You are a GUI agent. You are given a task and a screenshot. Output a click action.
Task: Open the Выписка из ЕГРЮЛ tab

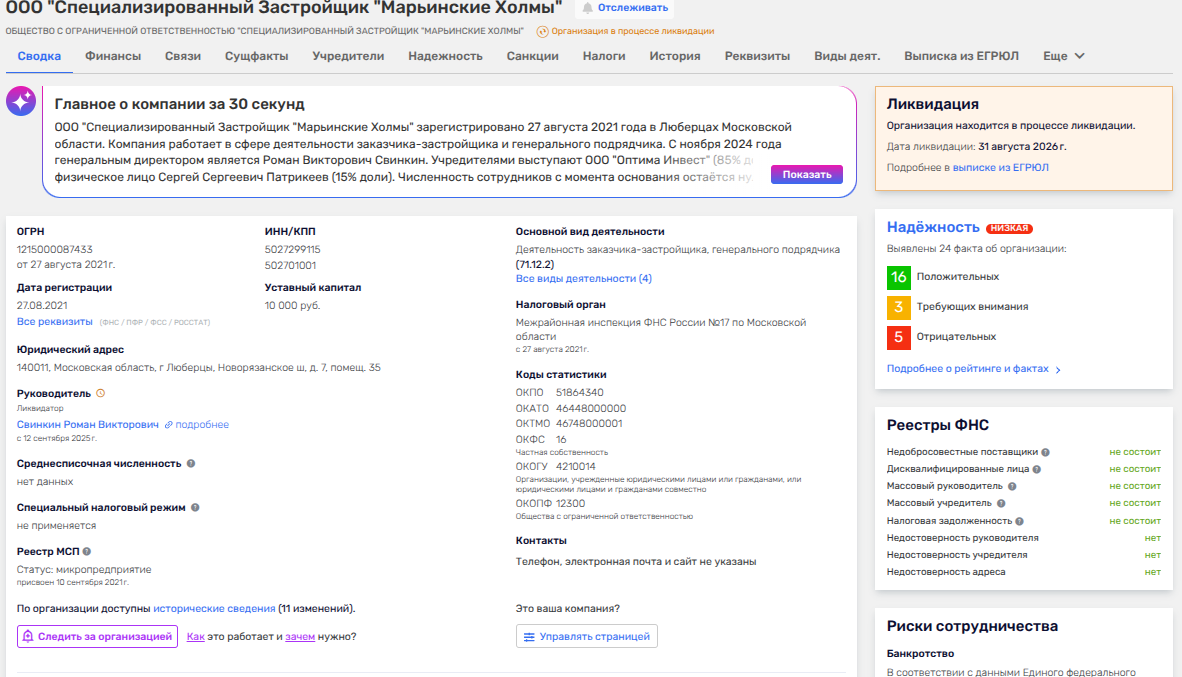(961, 56)
